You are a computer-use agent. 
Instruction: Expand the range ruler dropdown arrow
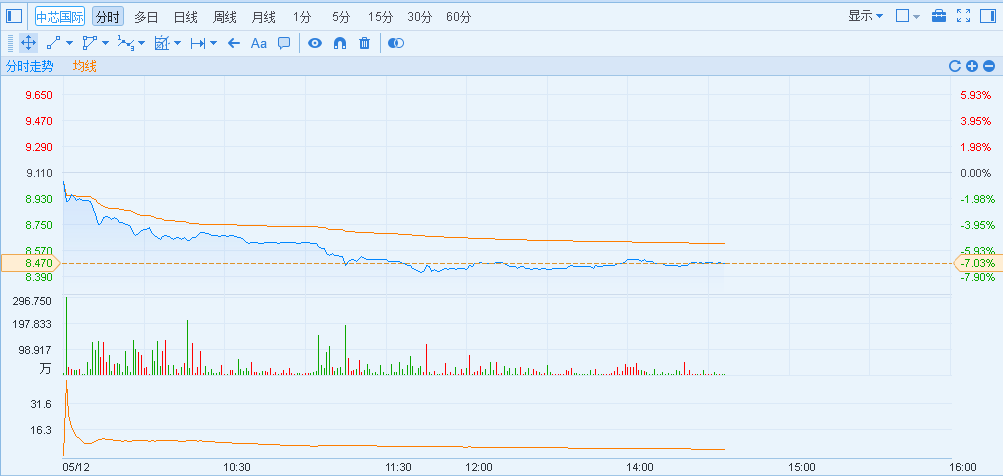214,44
